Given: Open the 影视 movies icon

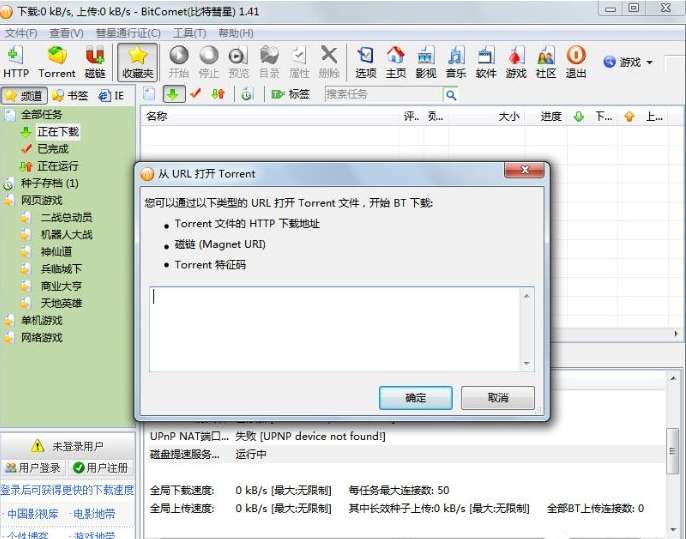Looking at the screenshot, I should pyautogui.click(x=426, y=62).
